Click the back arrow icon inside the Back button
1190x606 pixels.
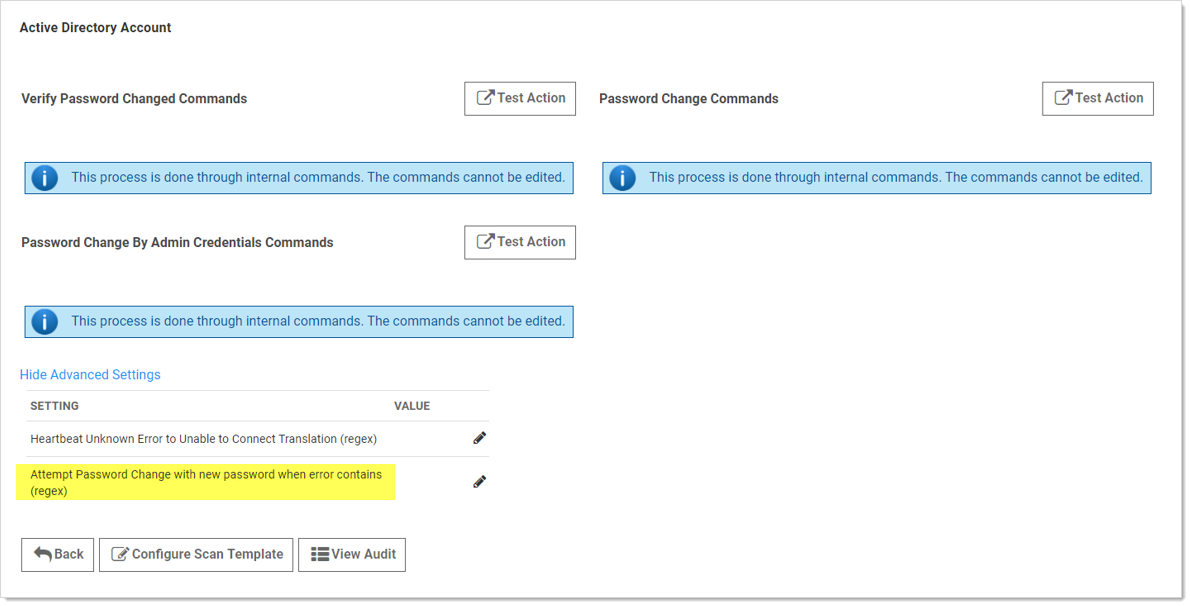tap(41, 554)
